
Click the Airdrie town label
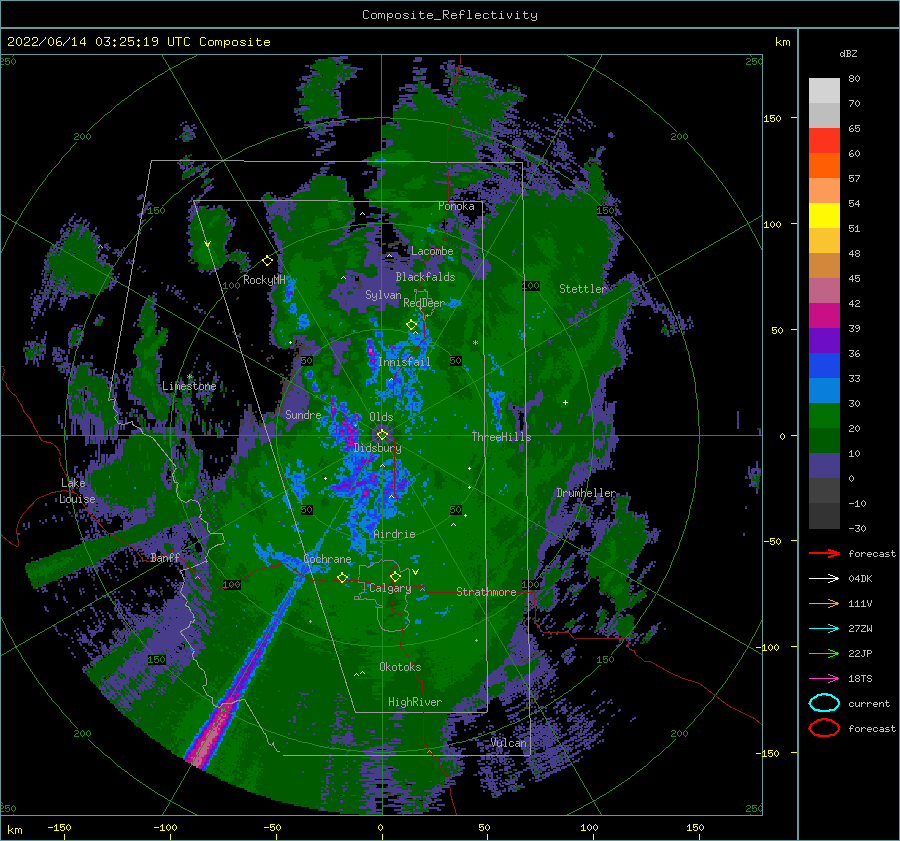pos(394,534)
